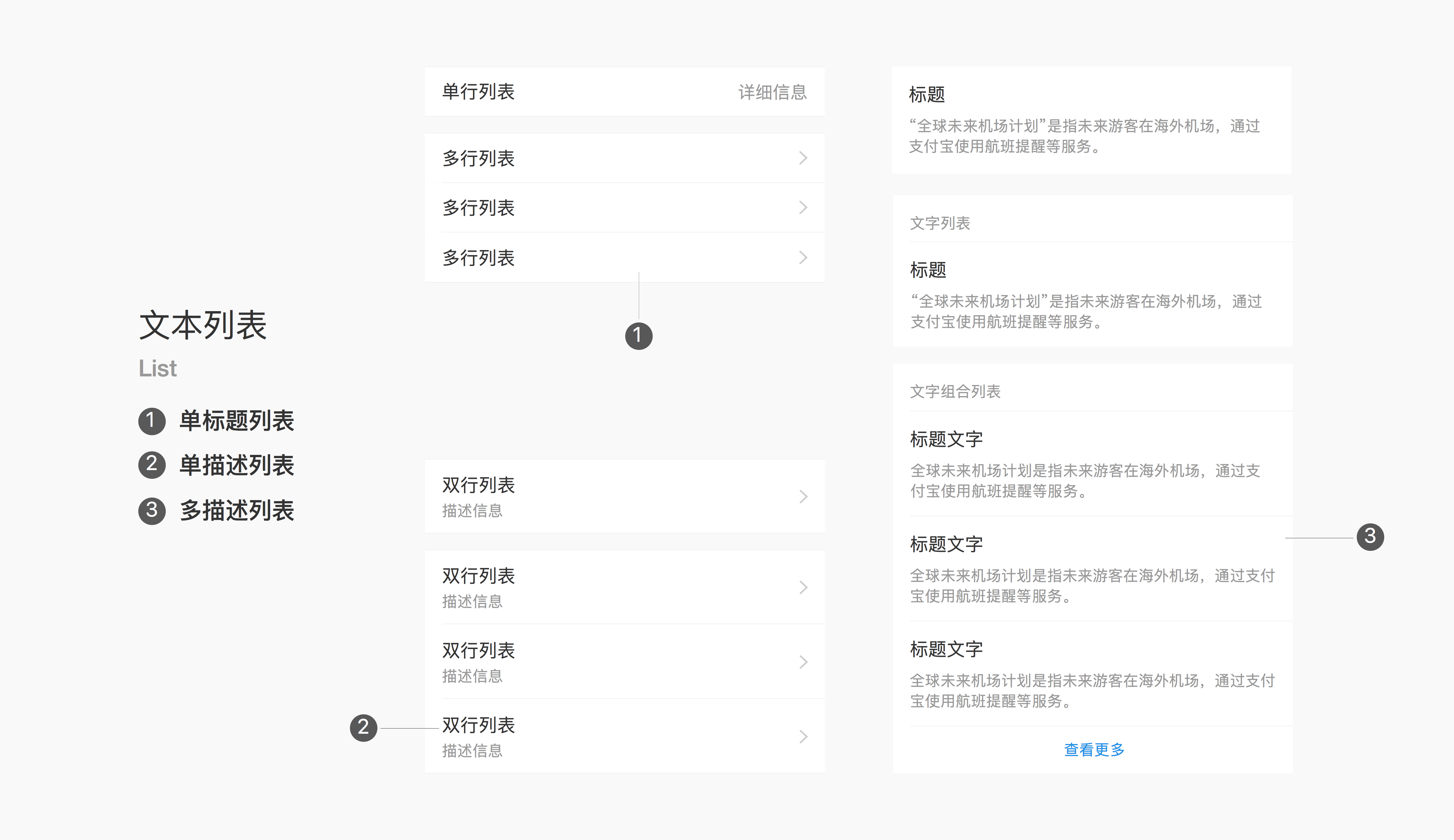
Task: Click the 标题文字 heading under 文字组合列表
Action: tap(946, 439)
